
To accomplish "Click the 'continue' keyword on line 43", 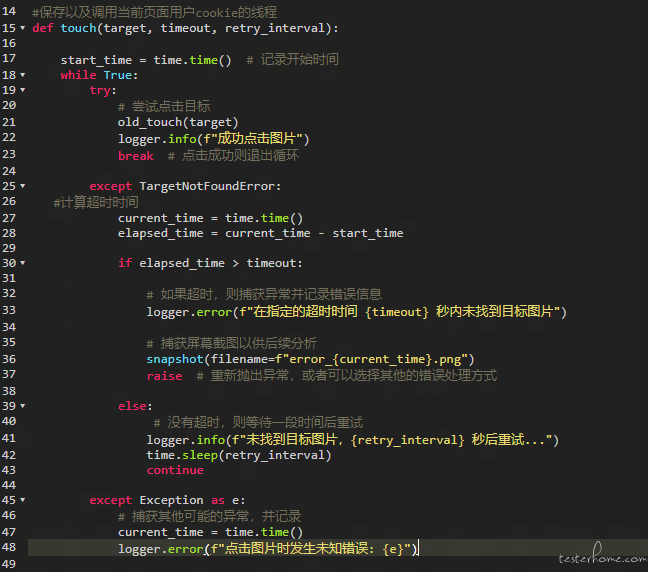I will (x=175, y=470).
